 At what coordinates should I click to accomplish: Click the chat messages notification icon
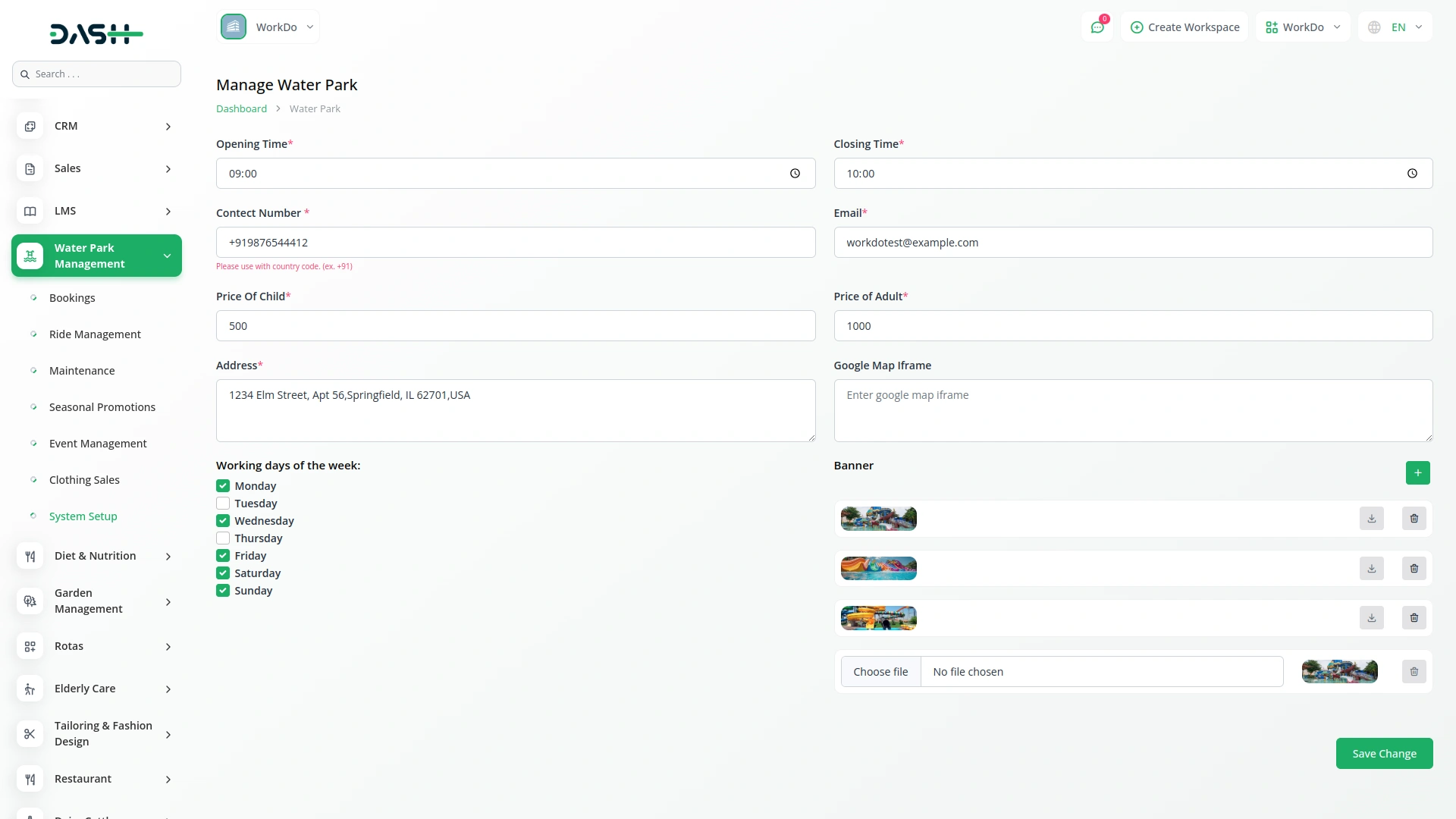point(1097,27)
